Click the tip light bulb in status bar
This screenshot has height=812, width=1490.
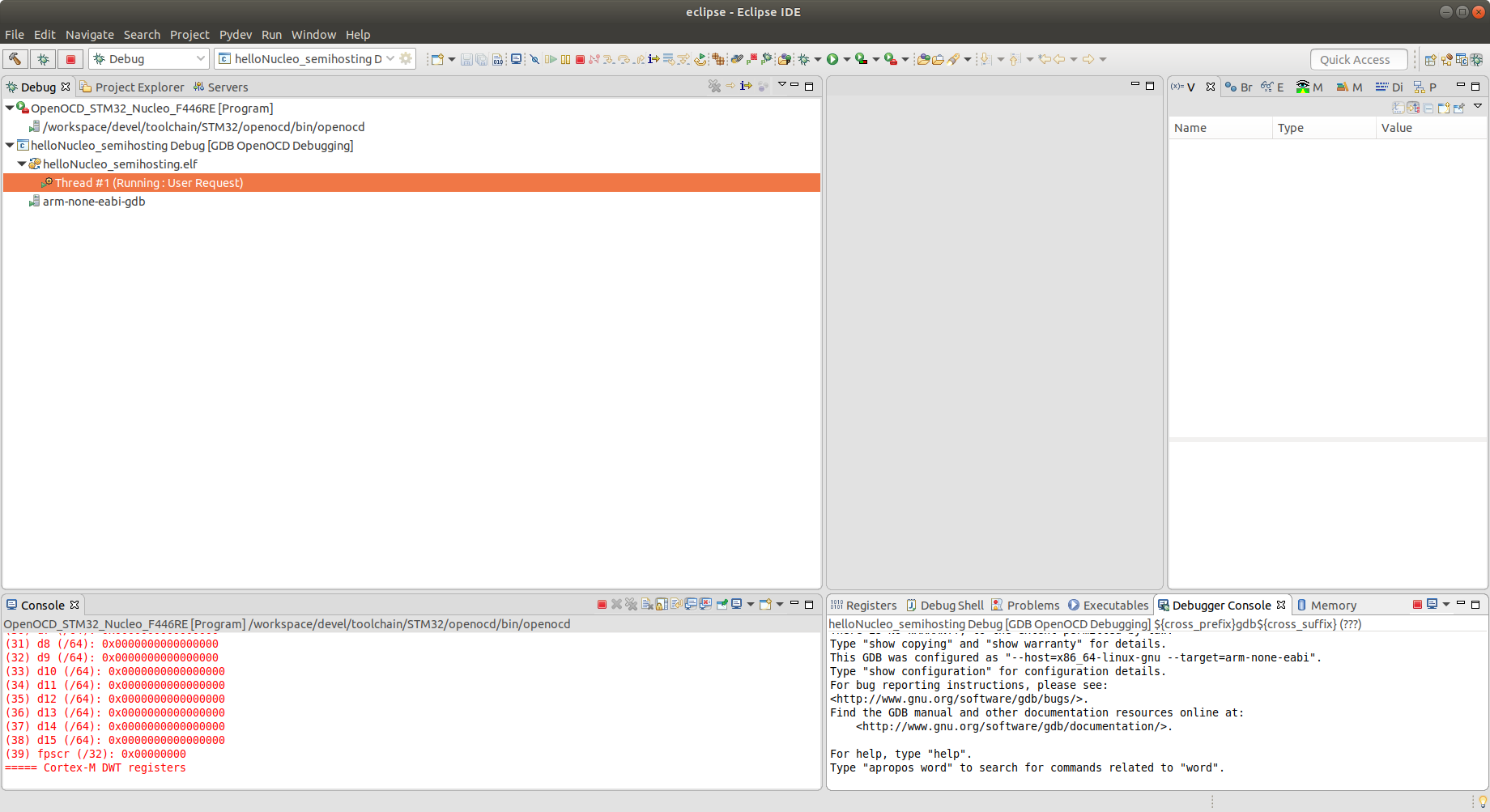point(1483,801)
